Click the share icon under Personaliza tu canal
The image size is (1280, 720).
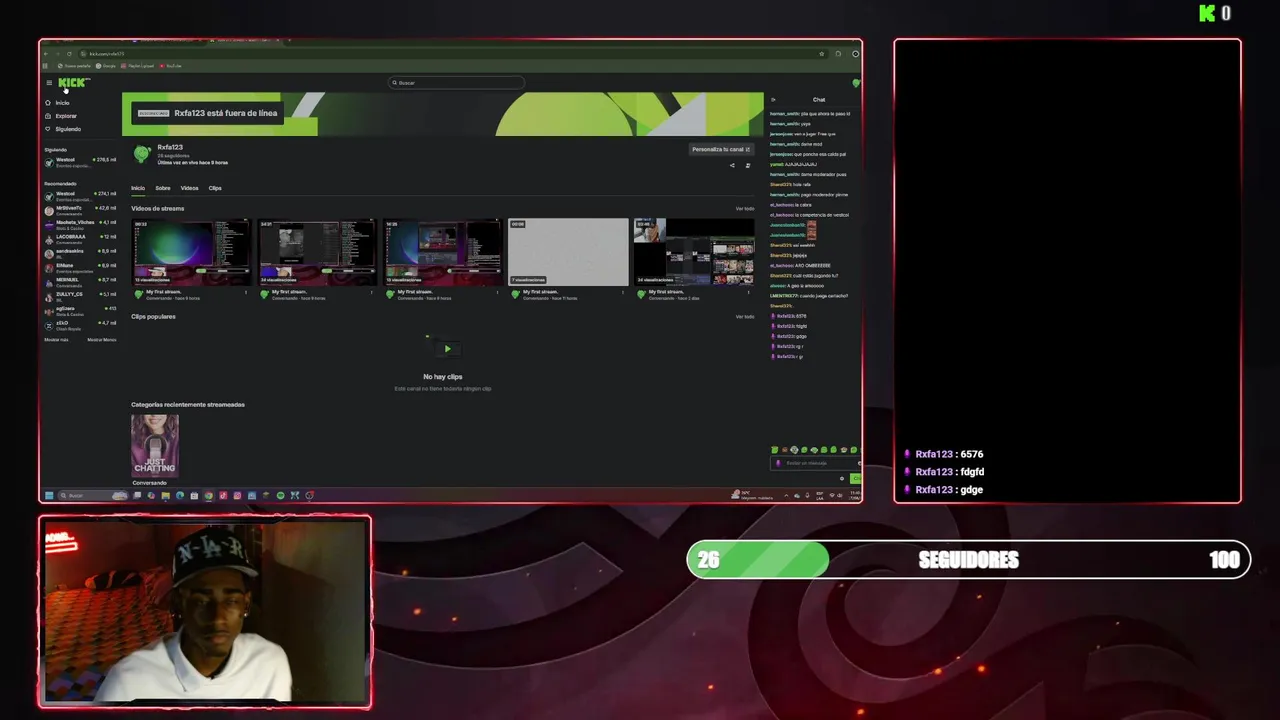point(732,166)
